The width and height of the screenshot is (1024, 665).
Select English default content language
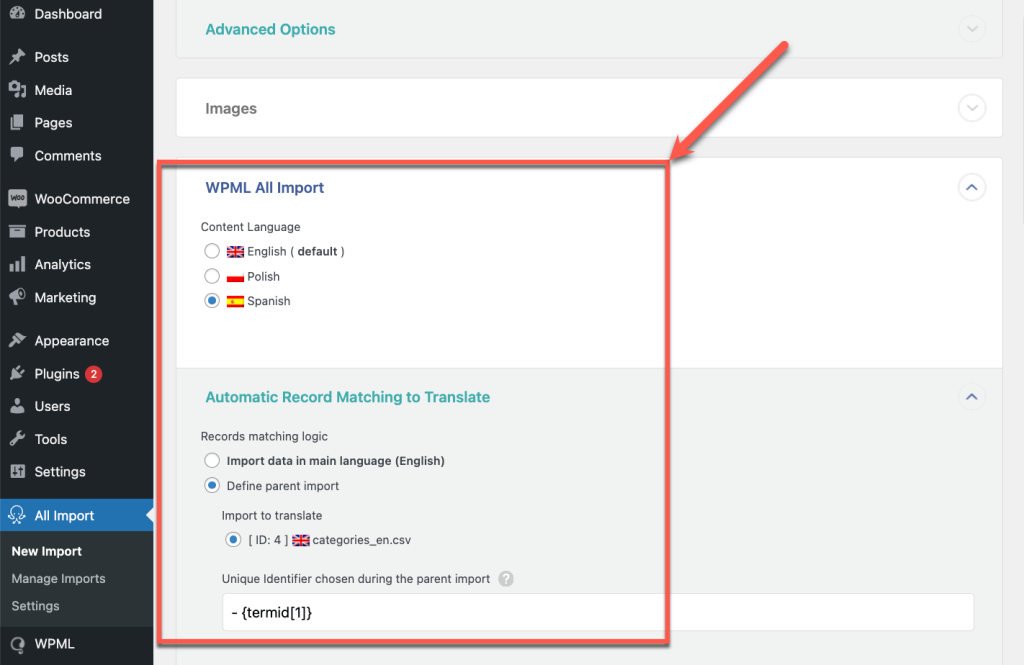212,251
